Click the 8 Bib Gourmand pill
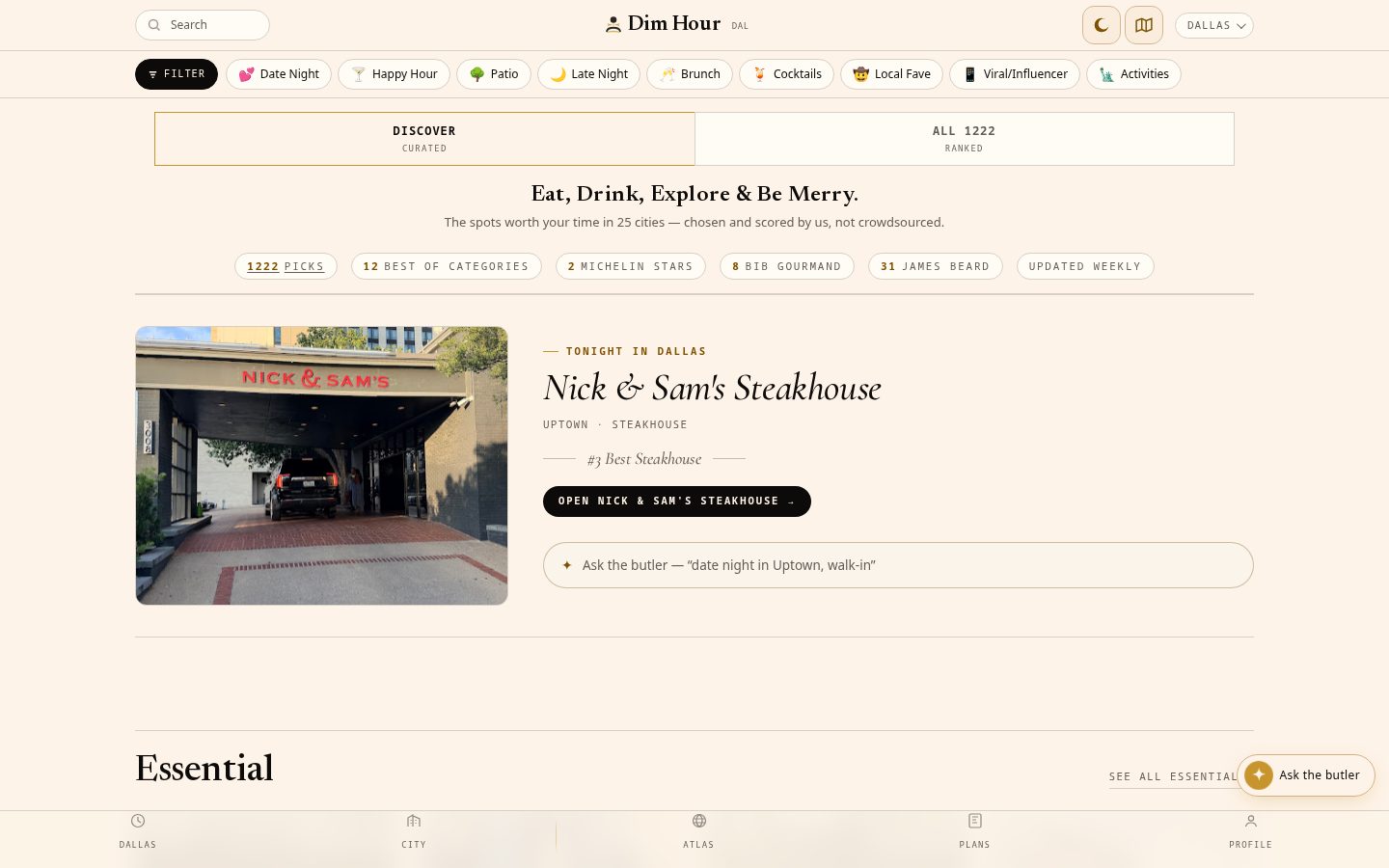This screenshot has width=1389, height=868. [787, 266]
